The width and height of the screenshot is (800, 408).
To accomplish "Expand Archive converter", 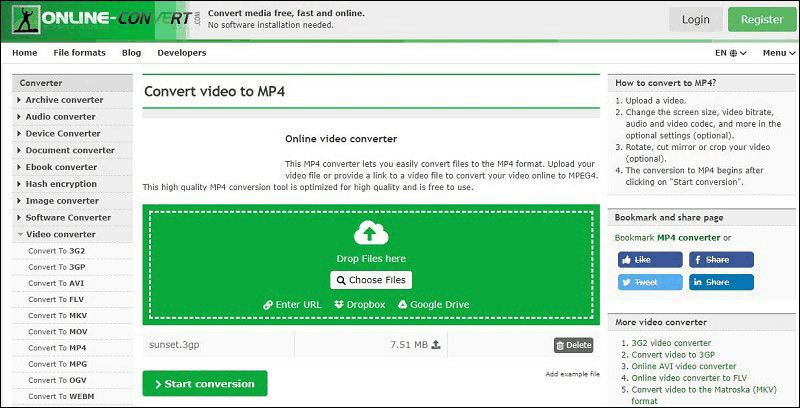I will pos(72,100).
